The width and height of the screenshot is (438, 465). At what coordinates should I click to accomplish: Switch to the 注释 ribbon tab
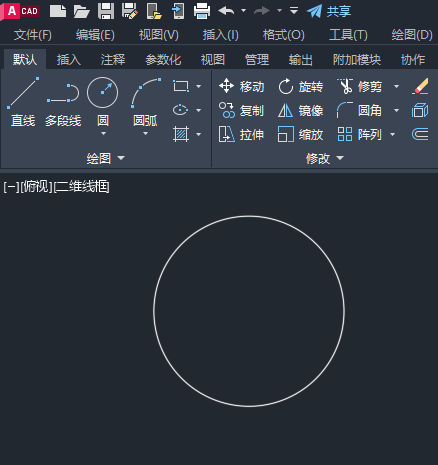coord(113,60)
